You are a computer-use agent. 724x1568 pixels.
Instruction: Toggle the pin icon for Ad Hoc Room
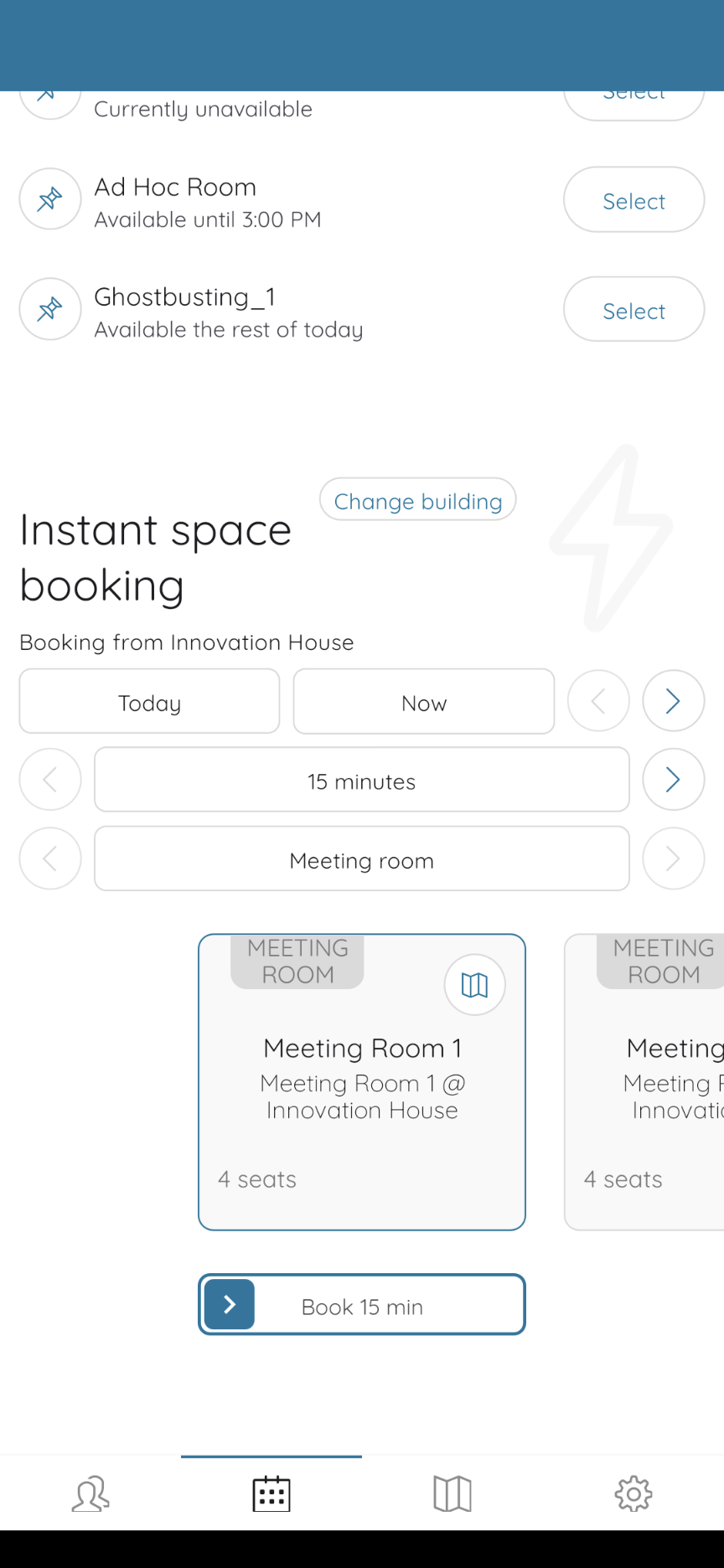coord(50,199)
